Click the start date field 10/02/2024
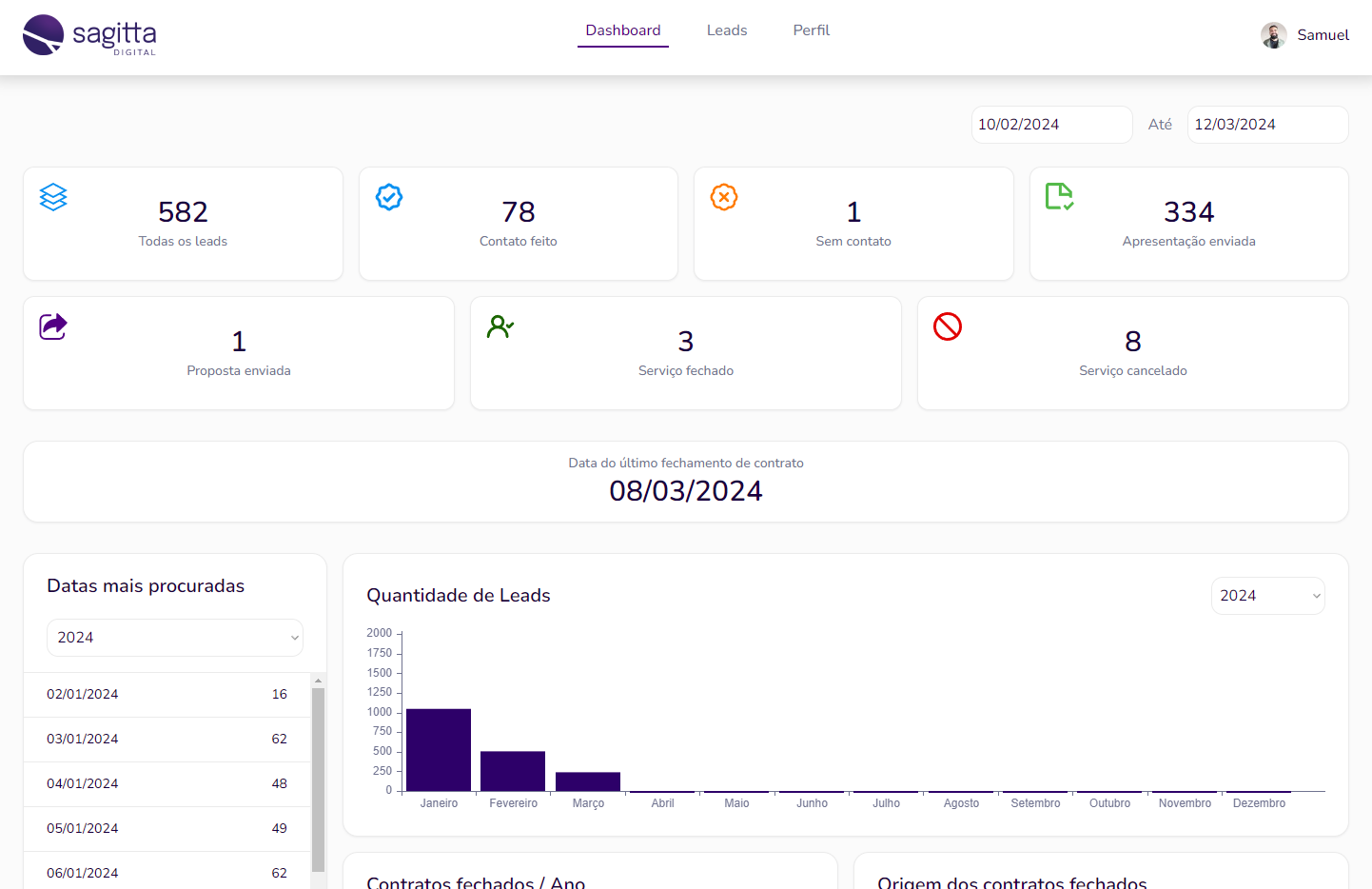1372x889 pixels. [1051, 125]
